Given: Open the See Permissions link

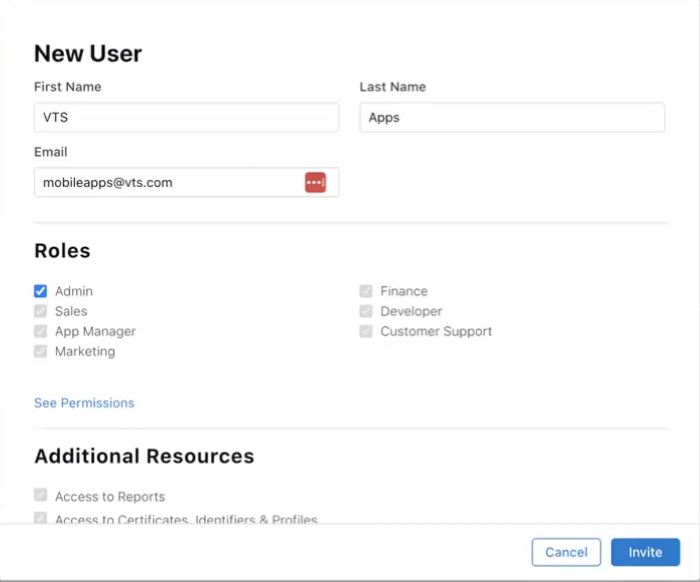Looking at the screenshot, I should (x=84, y=403).
